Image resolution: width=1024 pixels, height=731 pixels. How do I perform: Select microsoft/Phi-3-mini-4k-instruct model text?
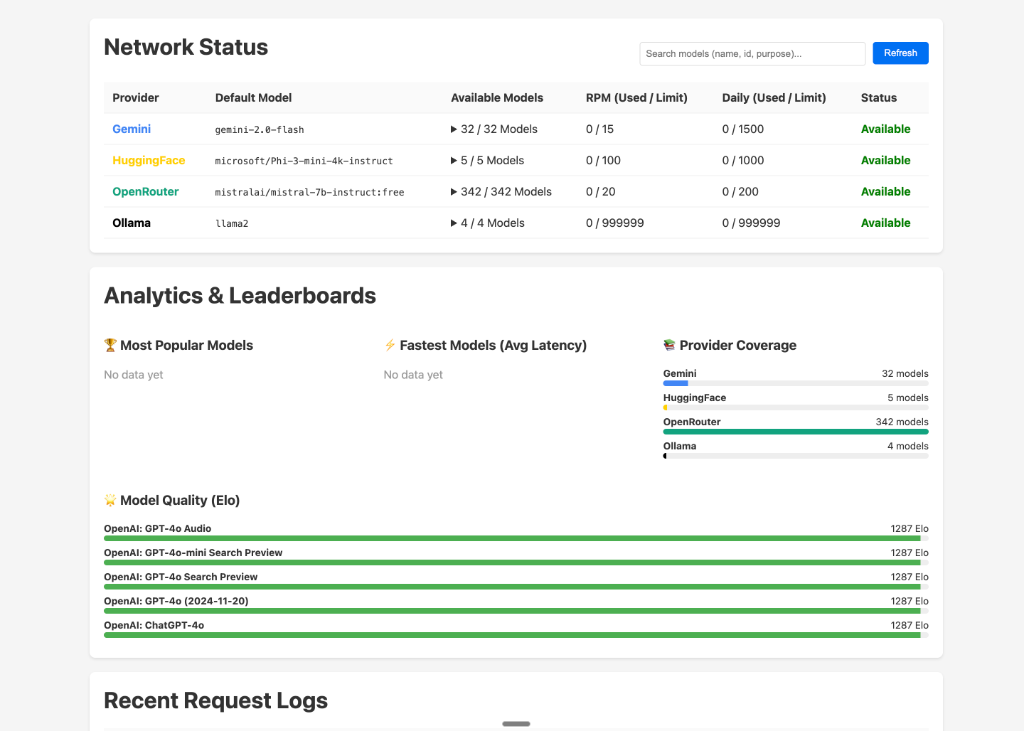[304, 161]
